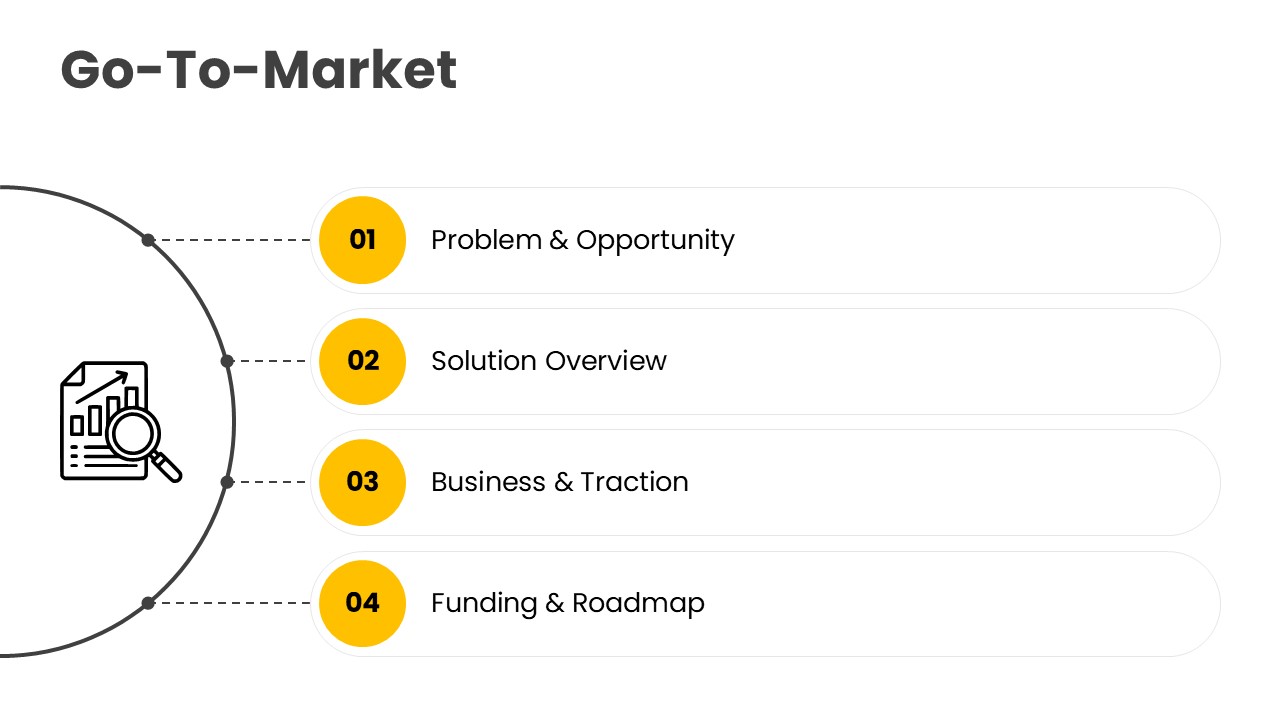Open the Problem & Opportunity item

click(582, 240)
